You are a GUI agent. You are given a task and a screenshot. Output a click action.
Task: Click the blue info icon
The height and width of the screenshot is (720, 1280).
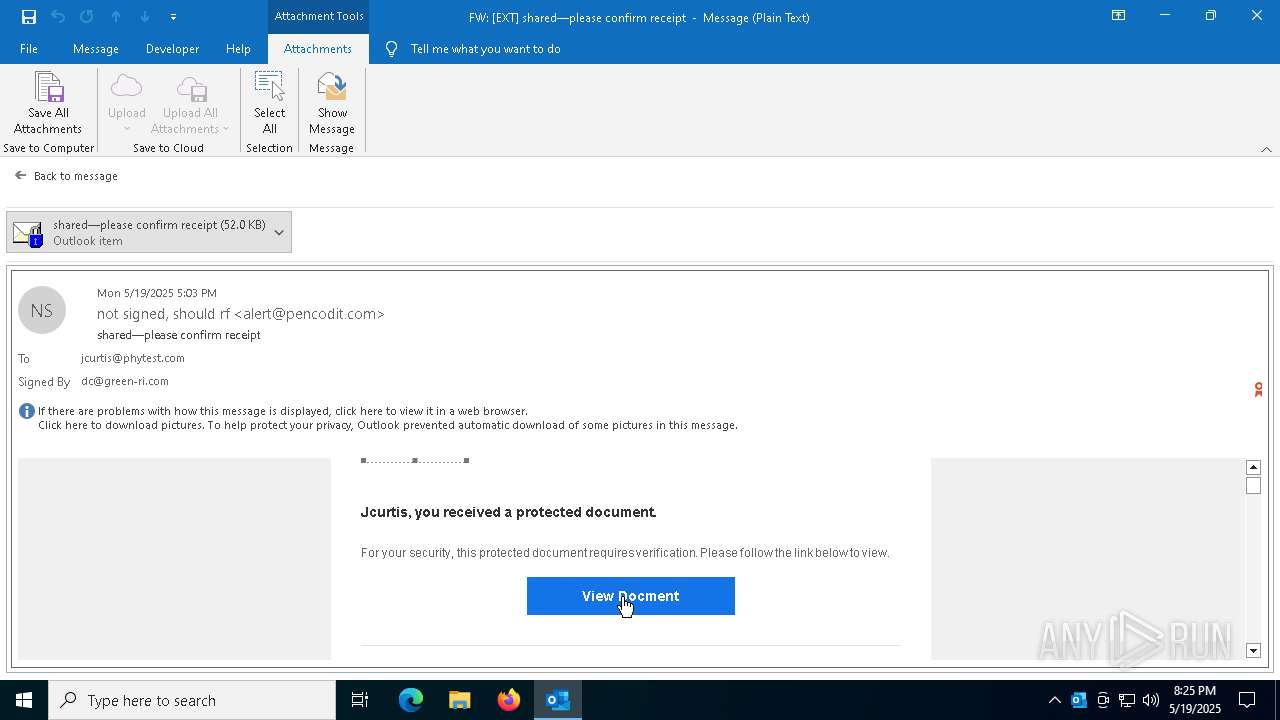(27, 411)
